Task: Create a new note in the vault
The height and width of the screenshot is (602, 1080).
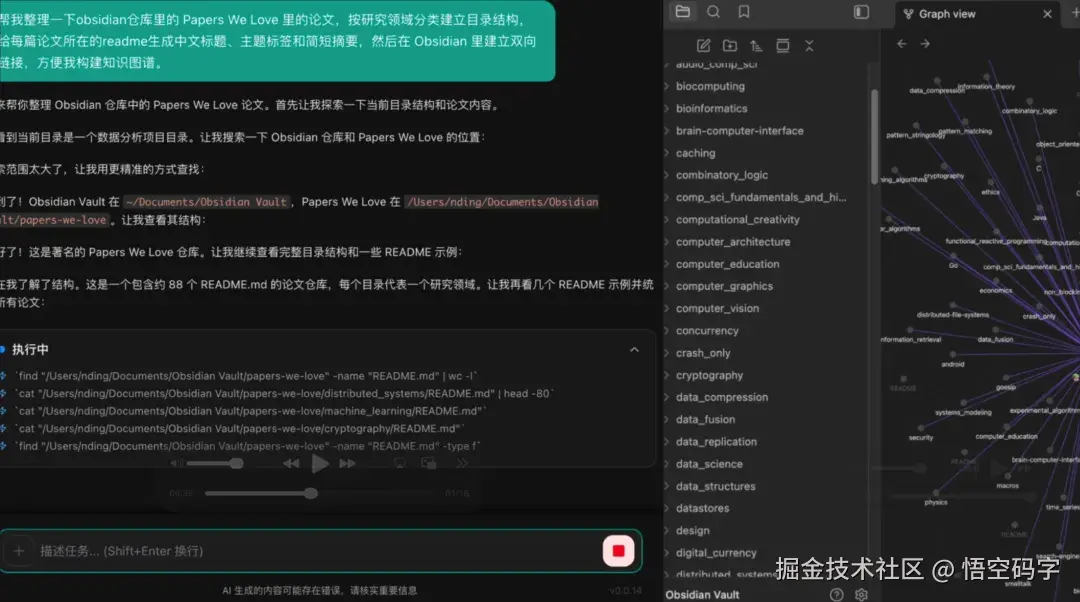Action: click(704, 45)
